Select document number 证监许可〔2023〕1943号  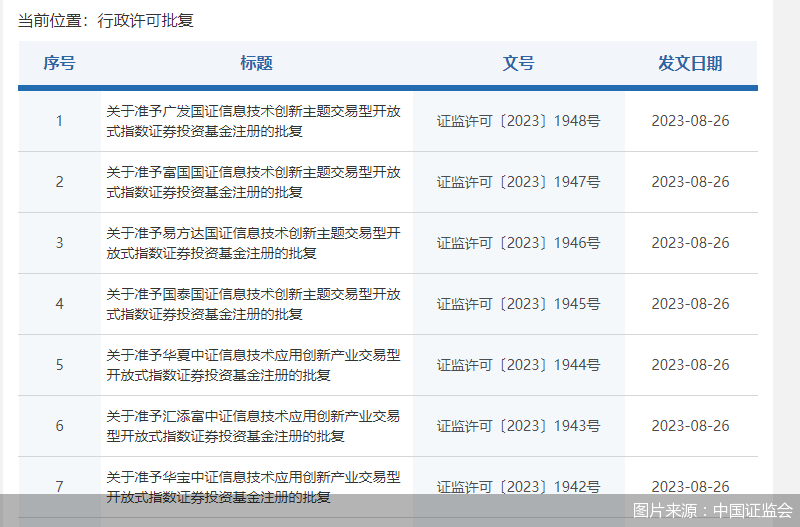(x=518, y=426)
